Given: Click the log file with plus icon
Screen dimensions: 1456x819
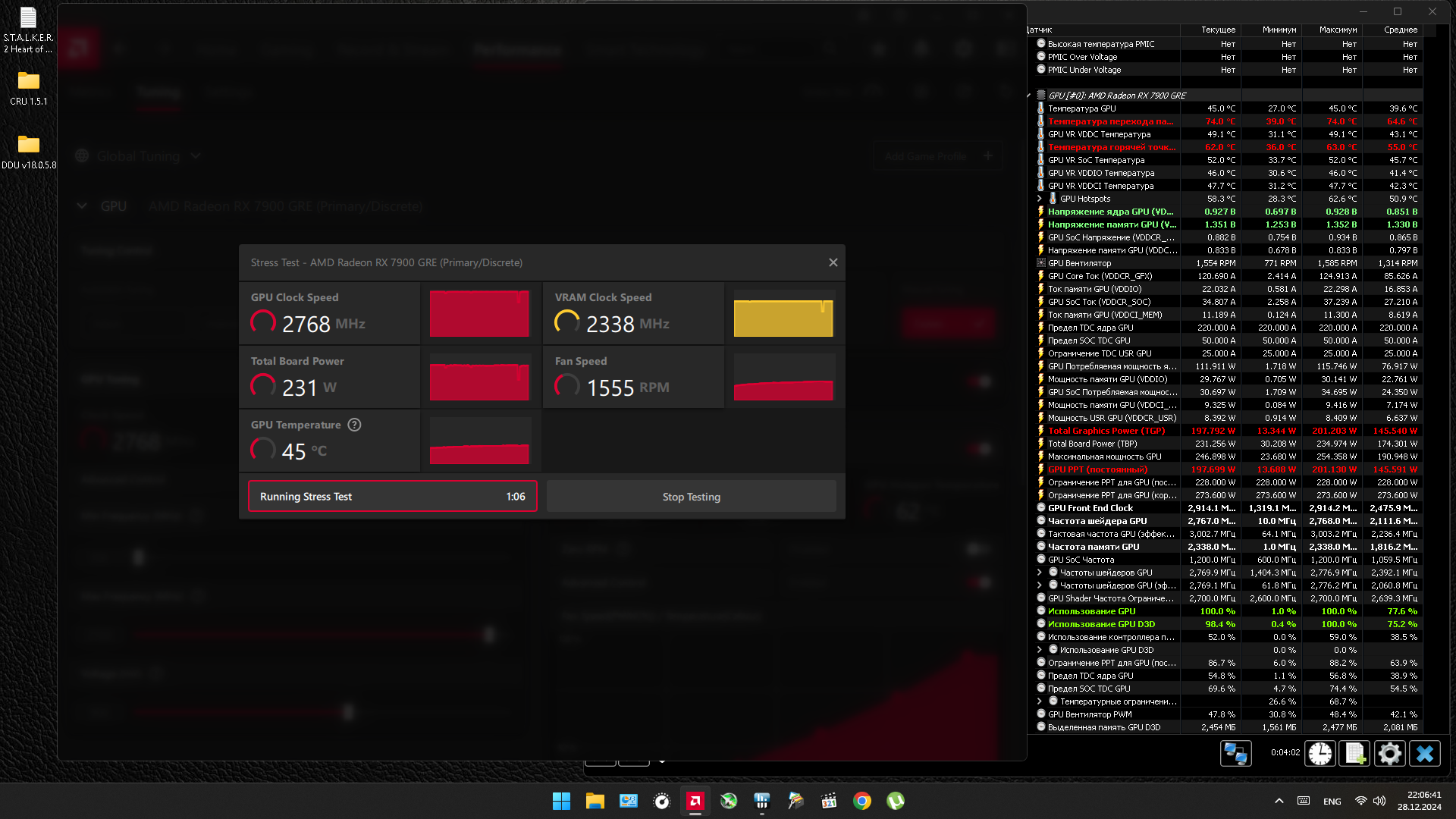Looking at the screenshot, I should [x=1354, y=753].
